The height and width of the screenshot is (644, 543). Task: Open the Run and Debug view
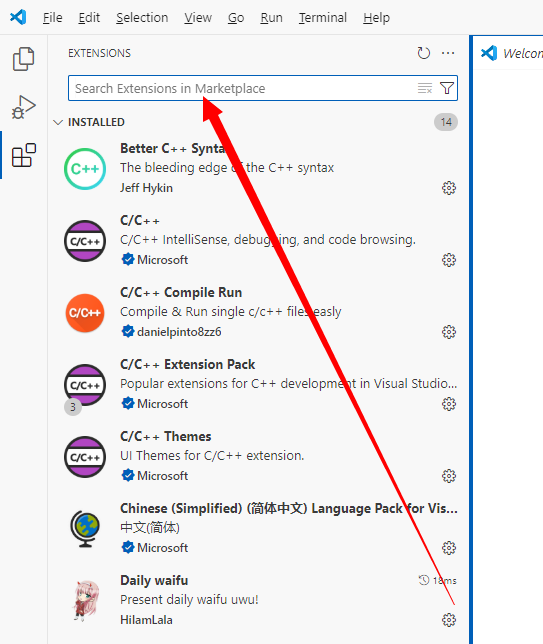[23, 107]
